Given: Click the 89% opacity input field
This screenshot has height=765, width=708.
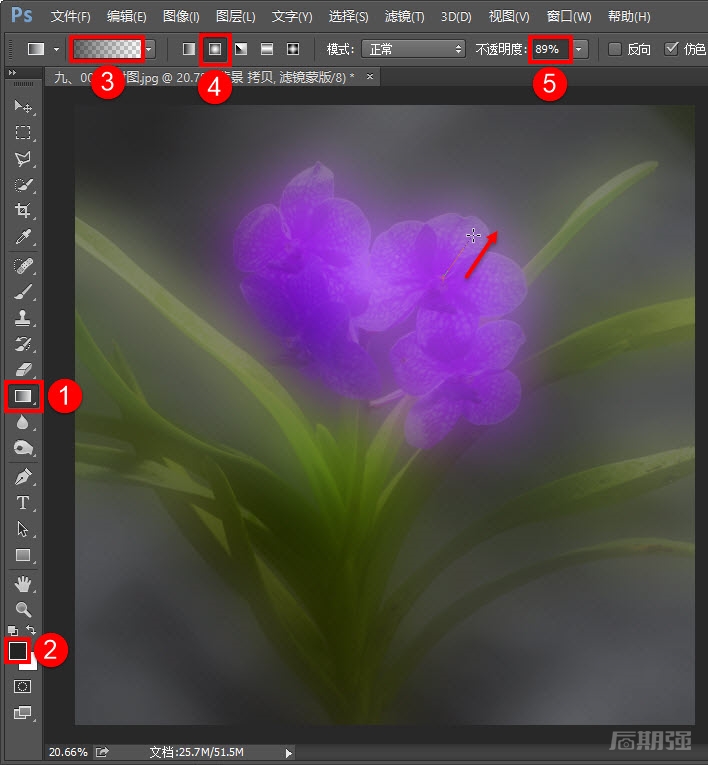Looking at the screenshot, I should pos(550,49).
